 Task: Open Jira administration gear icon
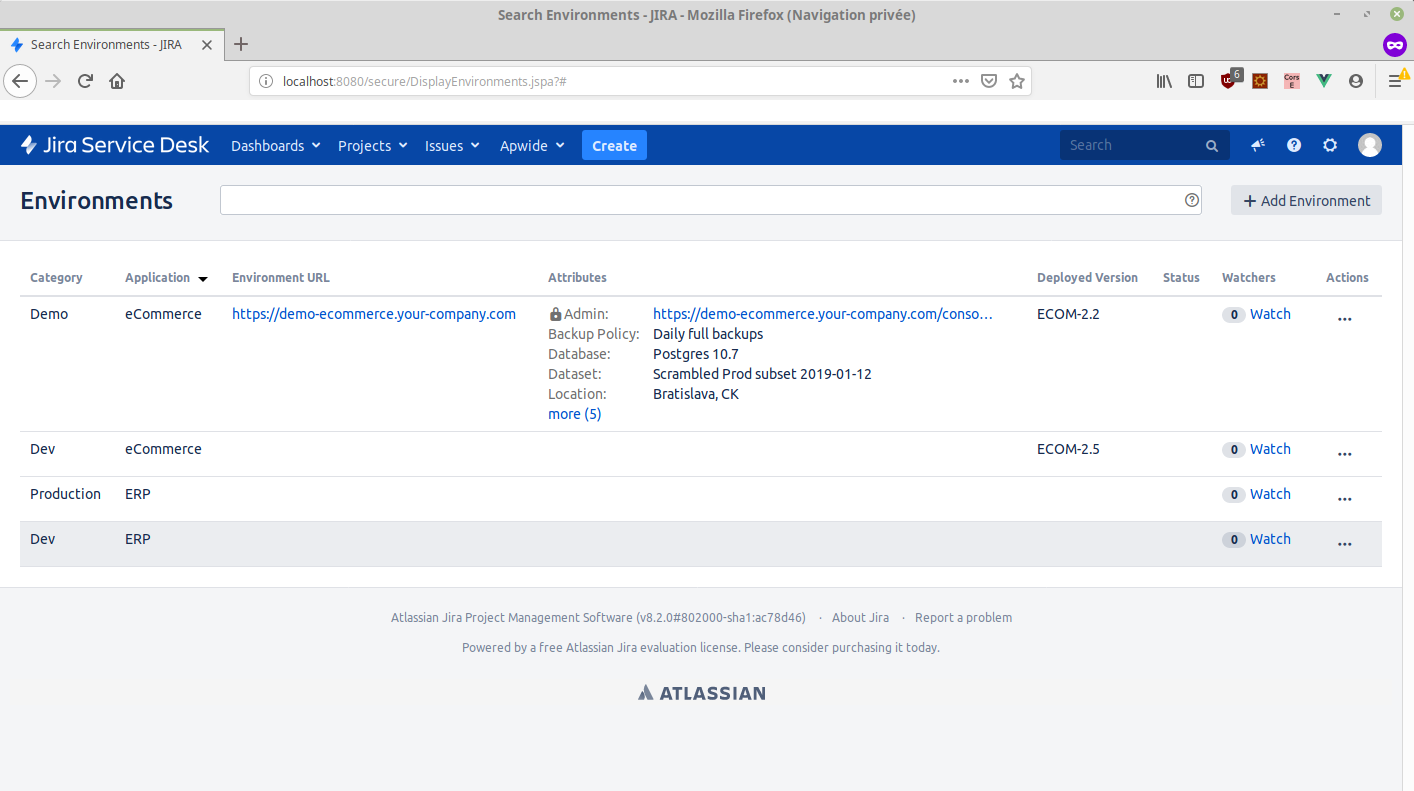tap(1330, 145)
